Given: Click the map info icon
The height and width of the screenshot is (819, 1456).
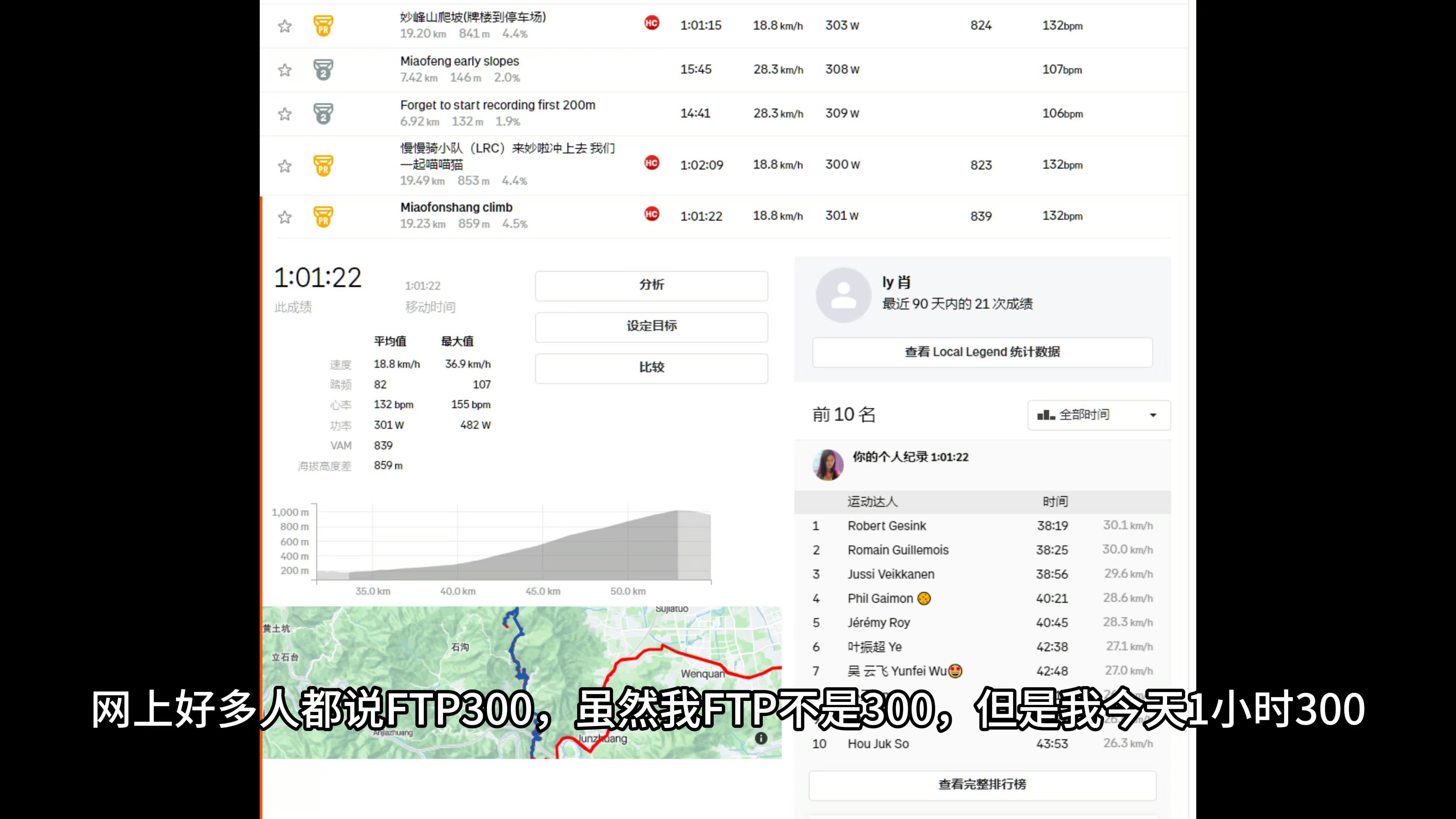Looking at the screenshot, I should point(761,739).
